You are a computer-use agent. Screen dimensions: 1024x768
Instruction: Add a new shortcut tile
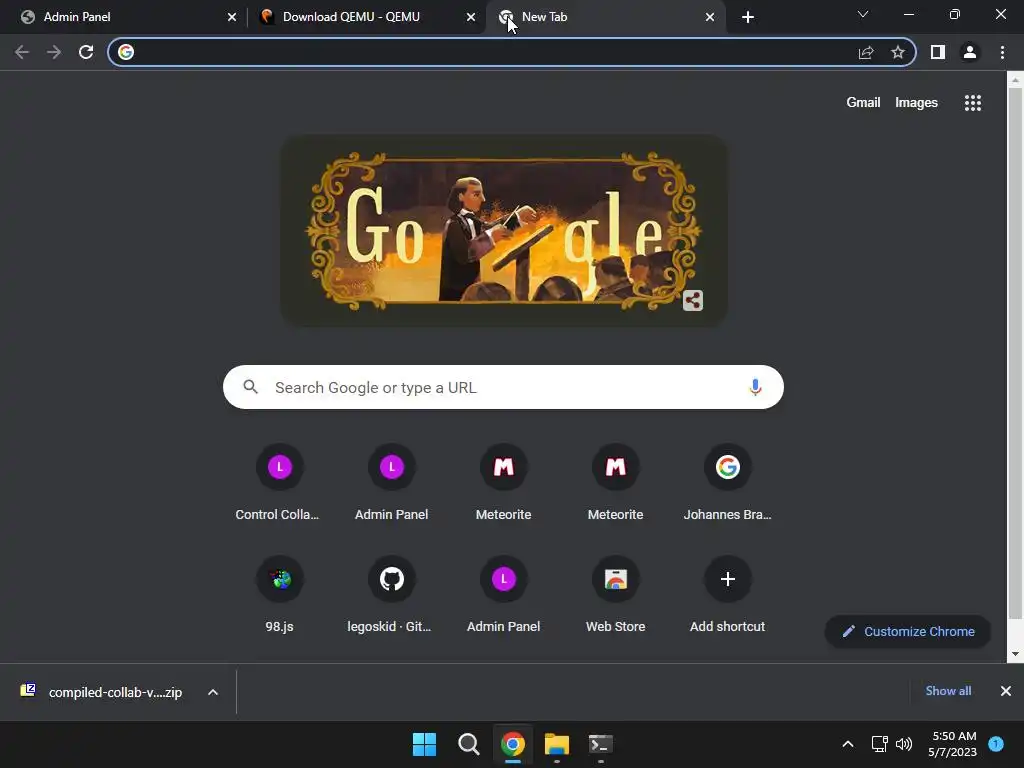tap(728, 595)
